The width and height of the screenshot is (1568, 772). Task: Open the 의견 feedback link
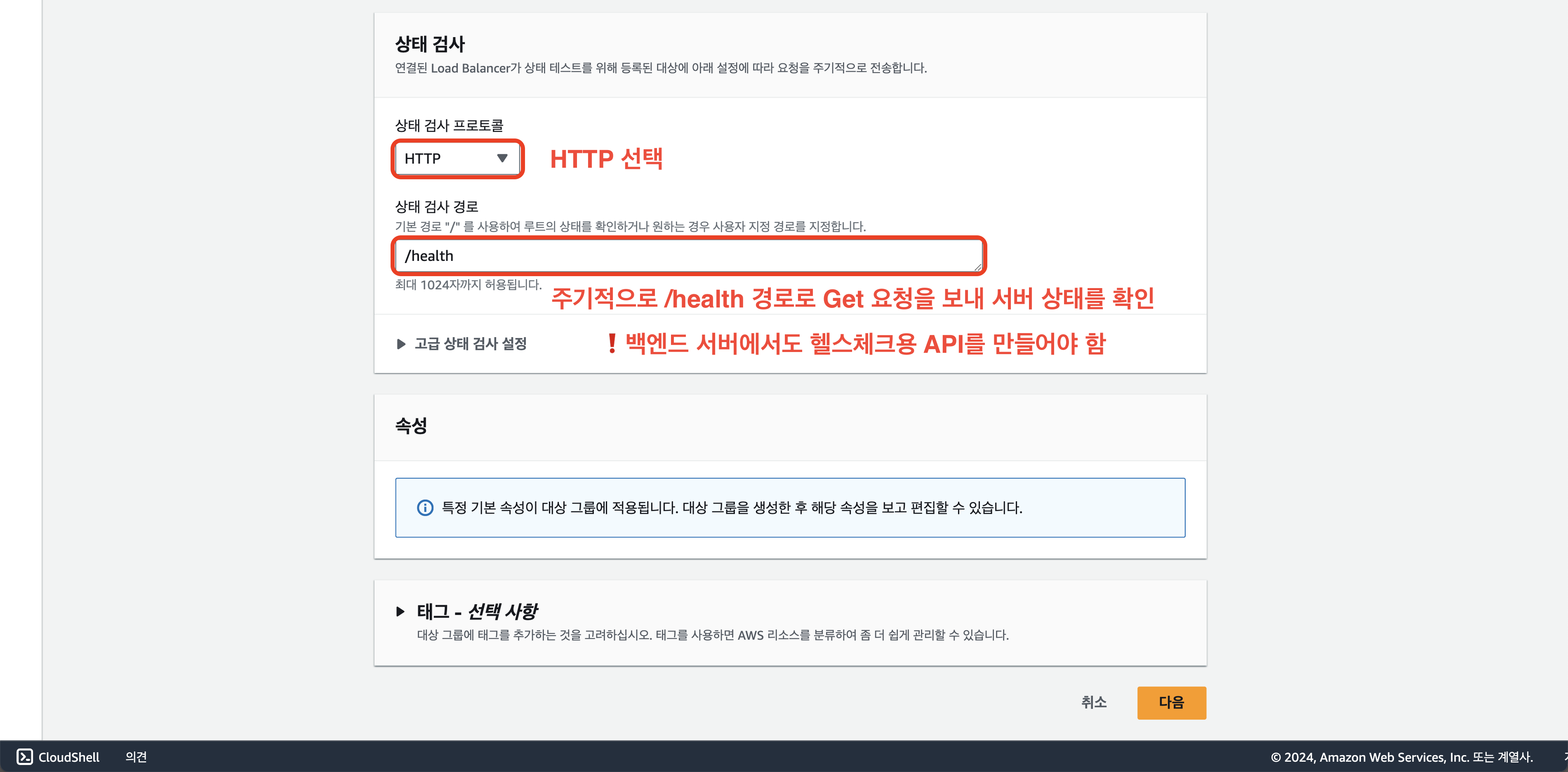[136, 756]
